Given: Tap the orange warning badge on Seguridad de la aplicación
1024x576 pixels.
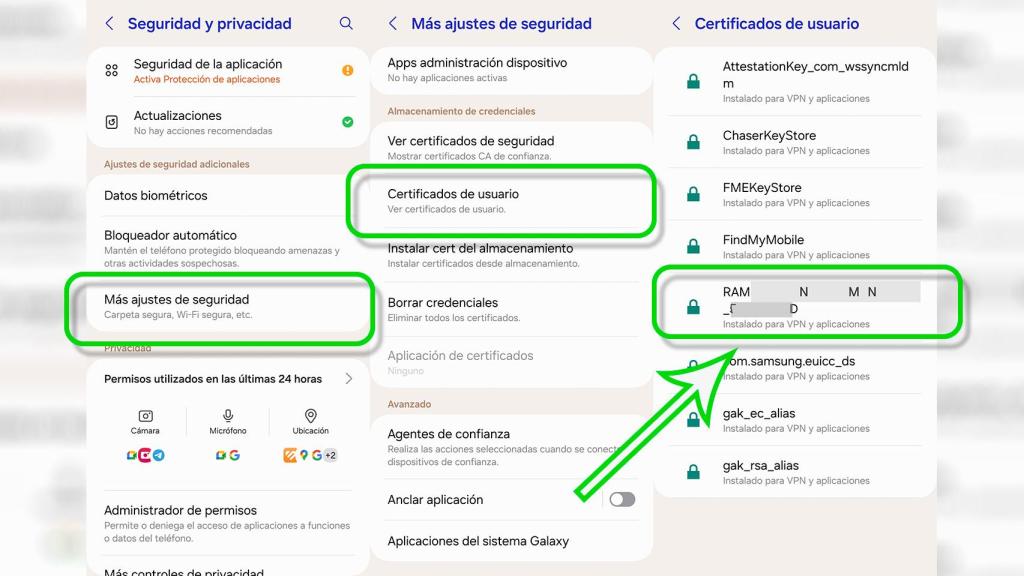Looking at the screenshot, I should [x=345, y=72].
